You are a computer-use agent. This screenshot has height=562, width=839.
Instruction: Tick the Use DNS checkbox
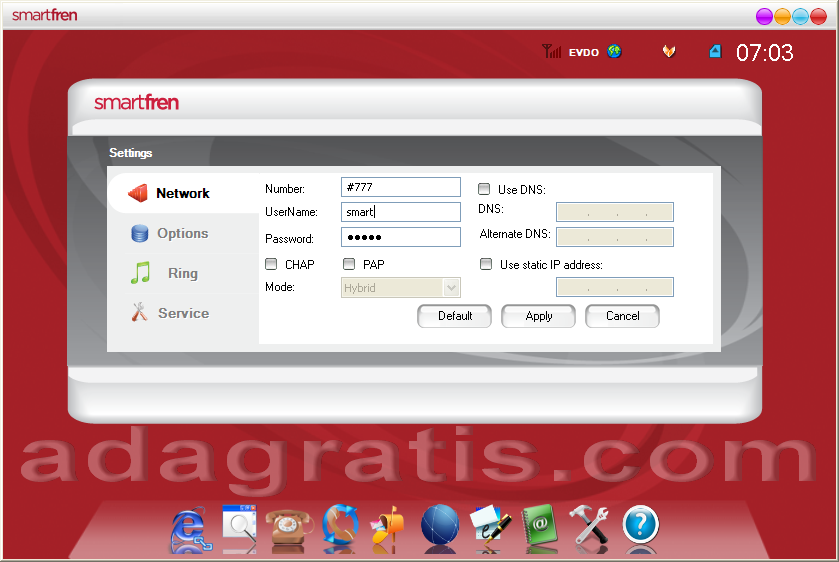(484, 189)
